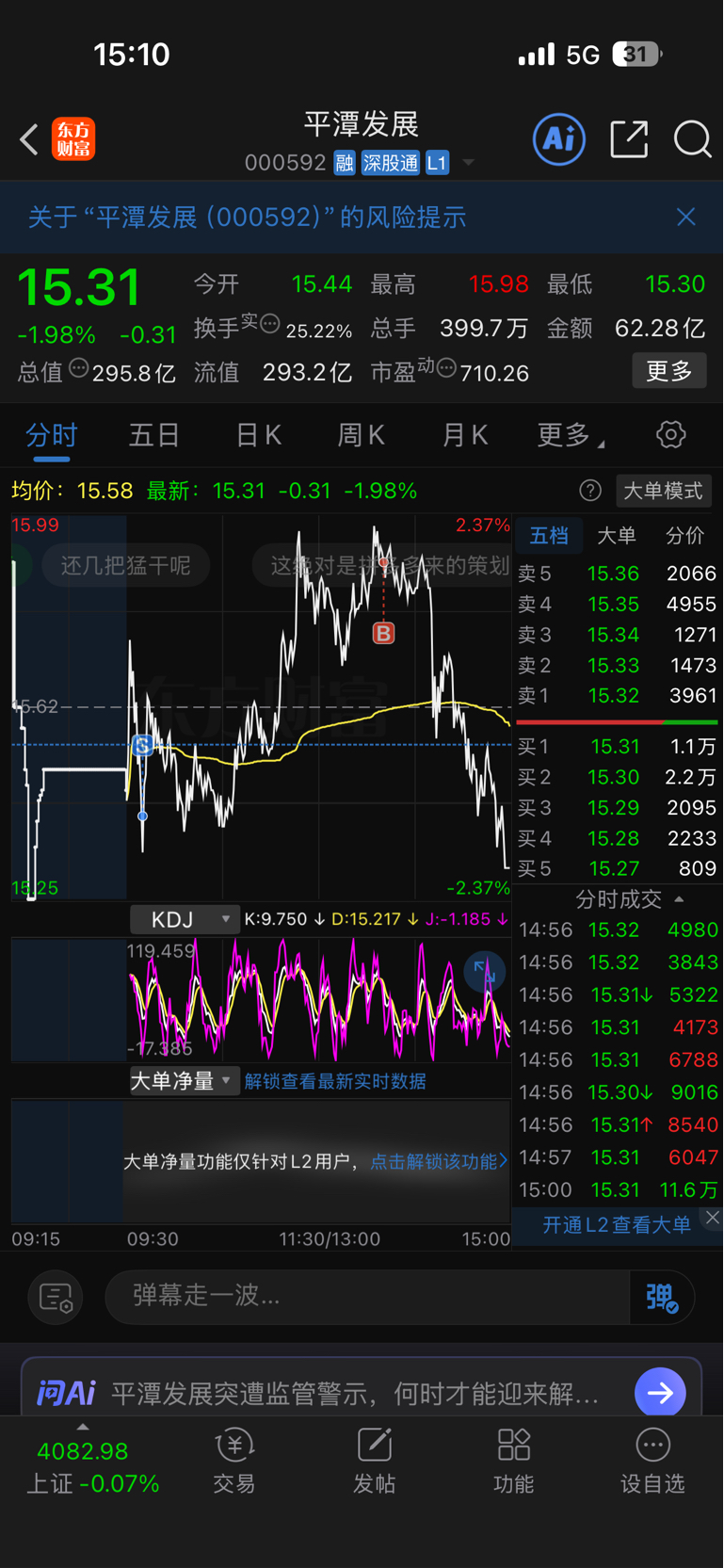Switch to the 大单 tab
The height and width of the screenshot is (1568, 724).
[617, 536]
